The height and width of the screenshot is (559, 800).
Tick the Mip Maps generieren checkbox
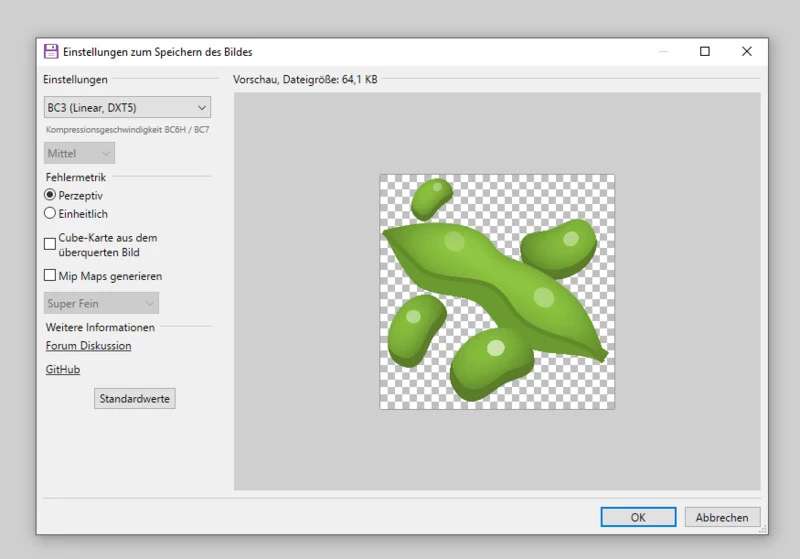[x=51, y=276]
